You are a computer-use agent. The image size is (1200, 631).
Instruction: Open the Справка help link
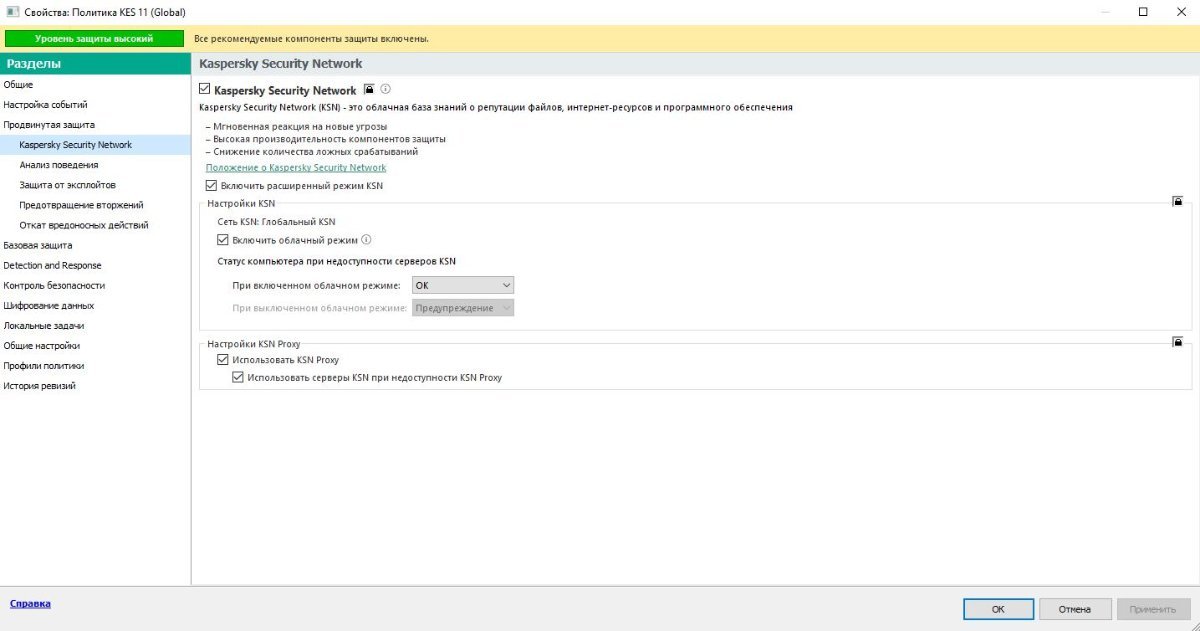(x=30, y=603)
